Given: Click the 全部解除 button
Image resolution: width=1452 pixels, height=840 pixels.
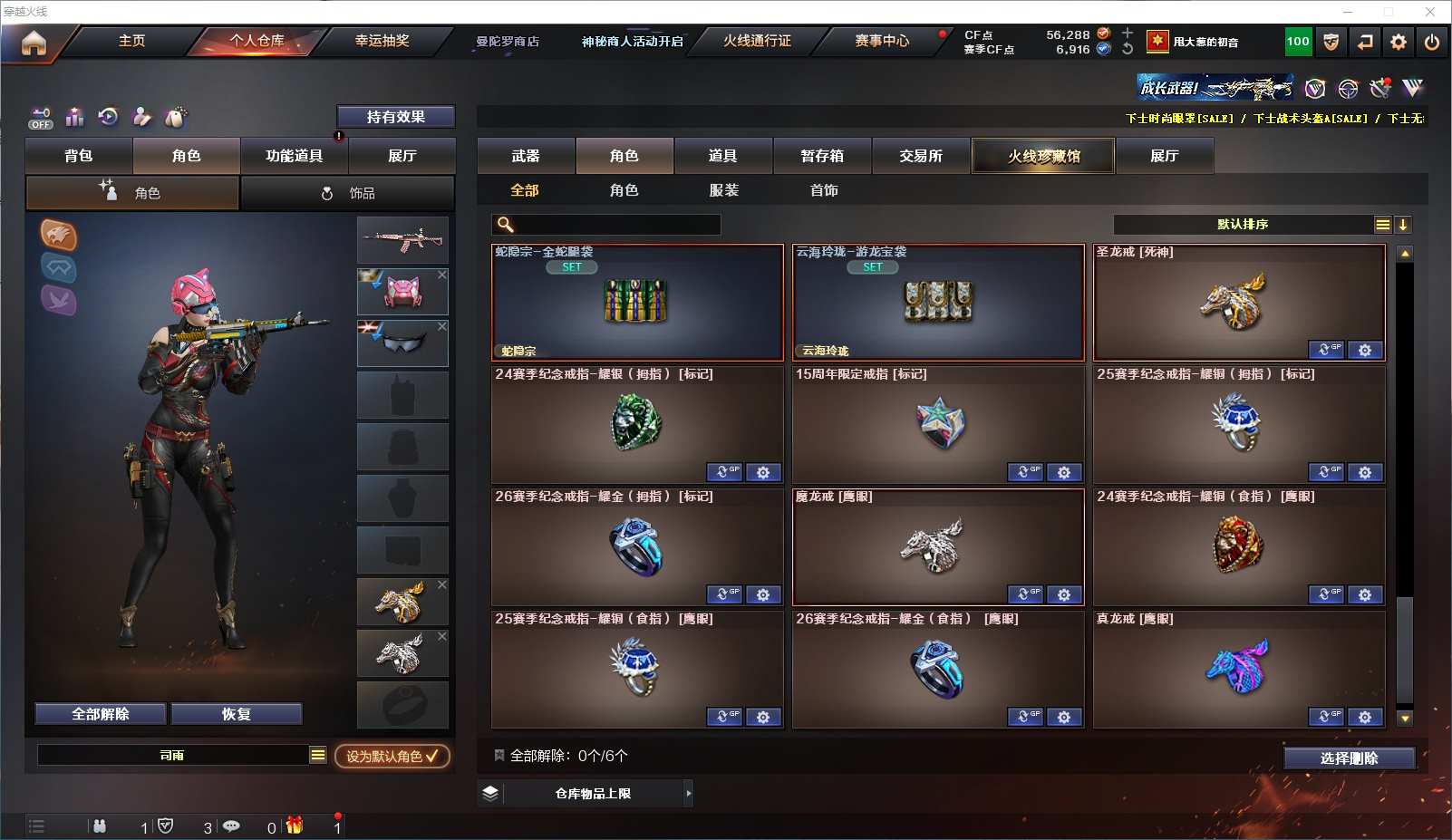Looking at the screenshot, I should pos(101,714).
